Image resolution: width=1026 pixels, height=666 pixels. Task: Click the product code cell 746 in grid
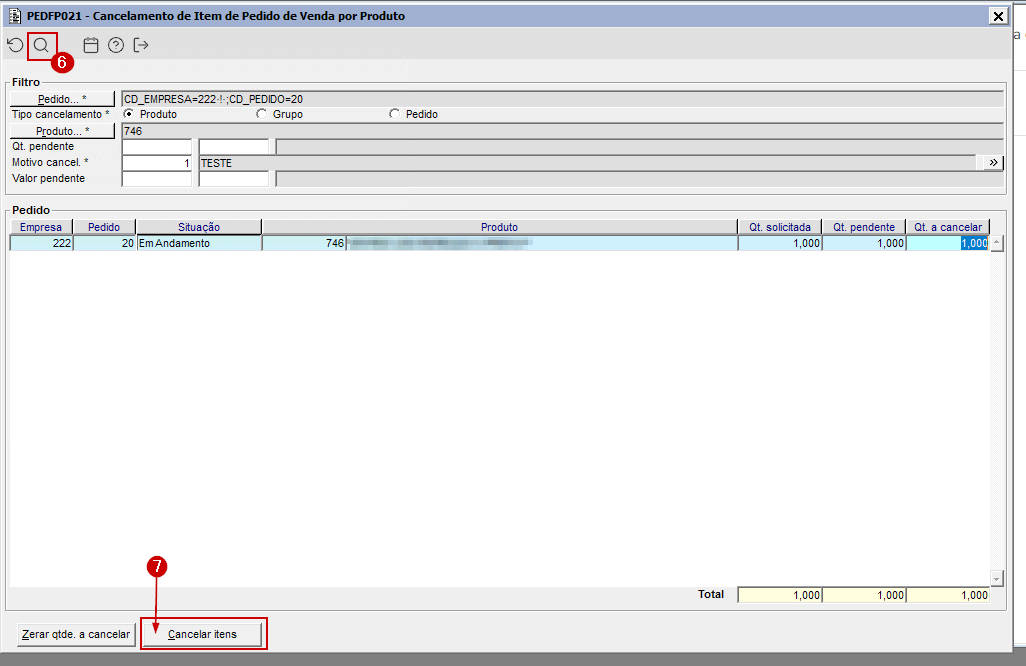(304, 243)
